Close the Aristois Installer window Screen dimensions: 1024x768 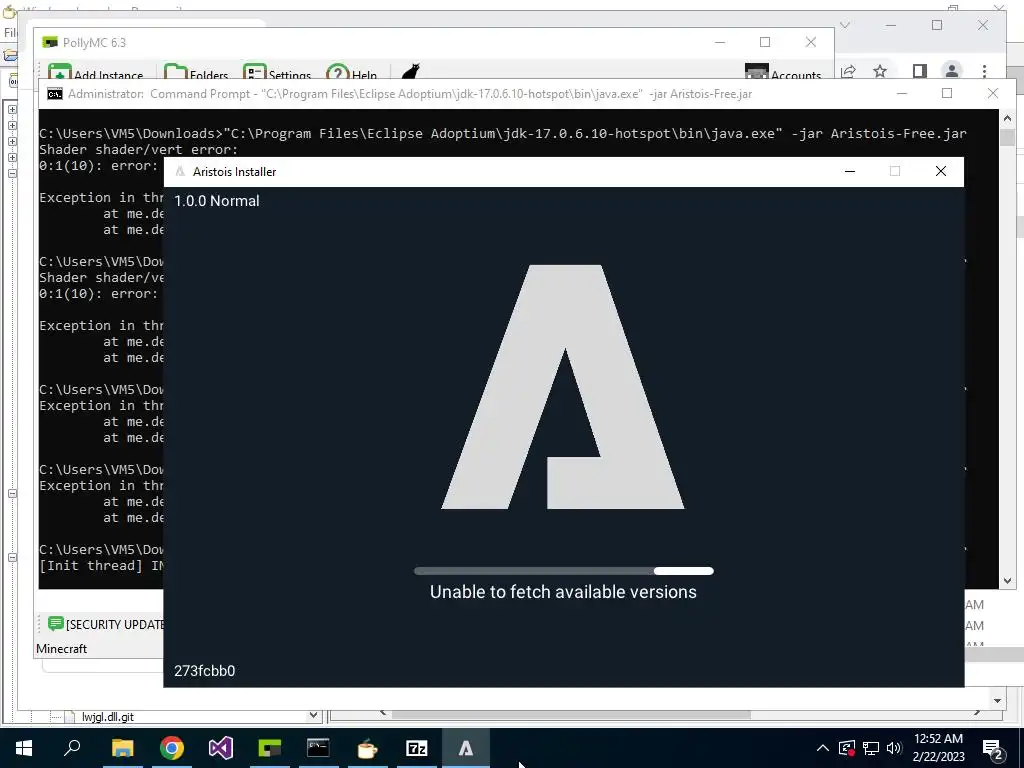tap(940, 171)
